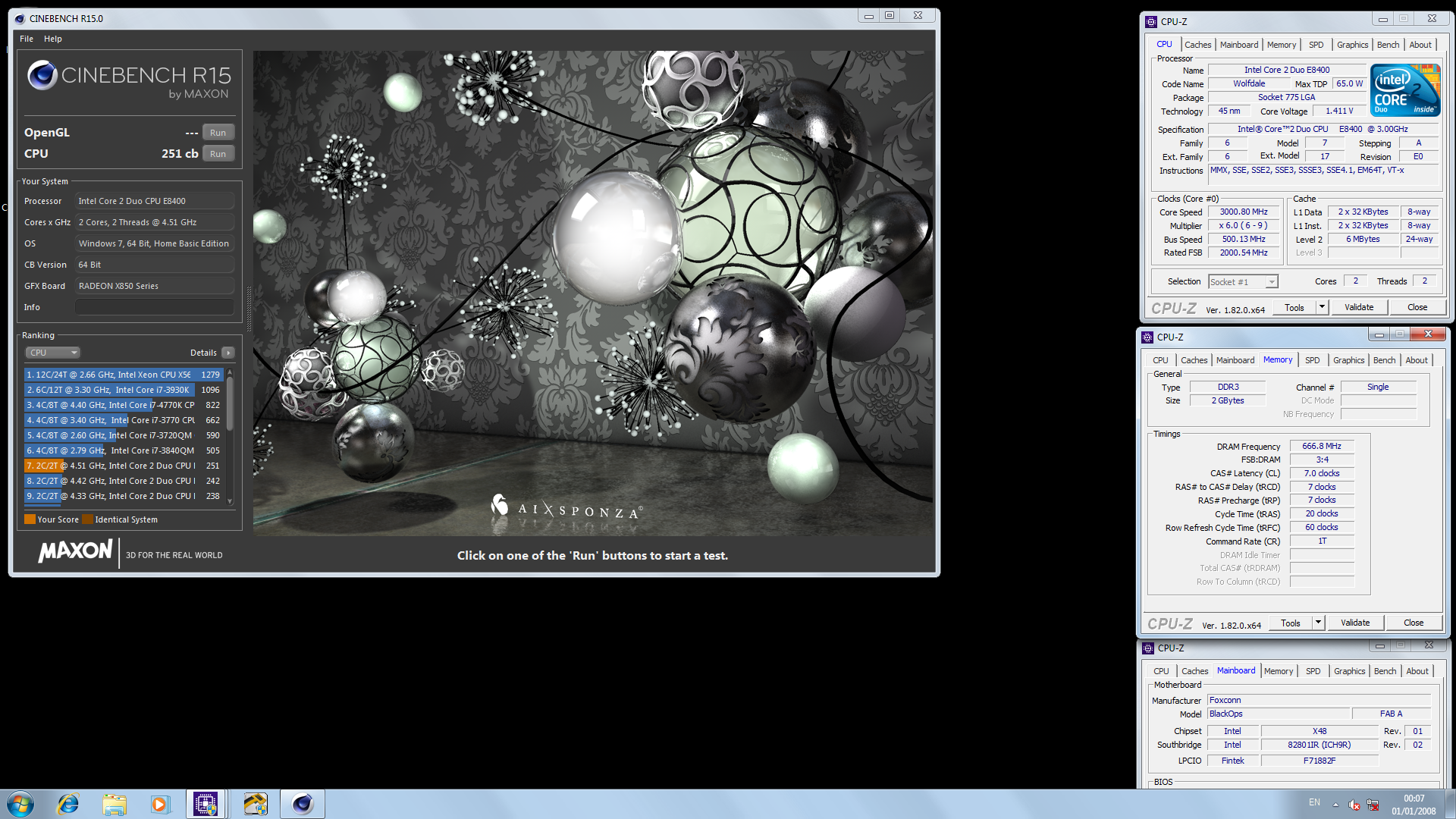This screenshot has width=1456, height=819.
Task: Switch to Caches tab in the top CPU-Z window
Action: click(1197, 45)
